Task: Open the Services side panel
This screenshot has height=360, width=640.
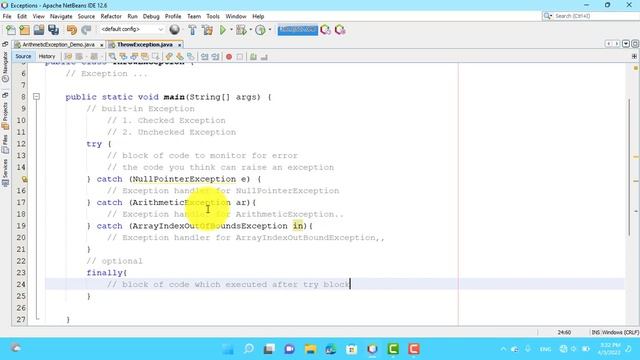Action: point(5,172)
